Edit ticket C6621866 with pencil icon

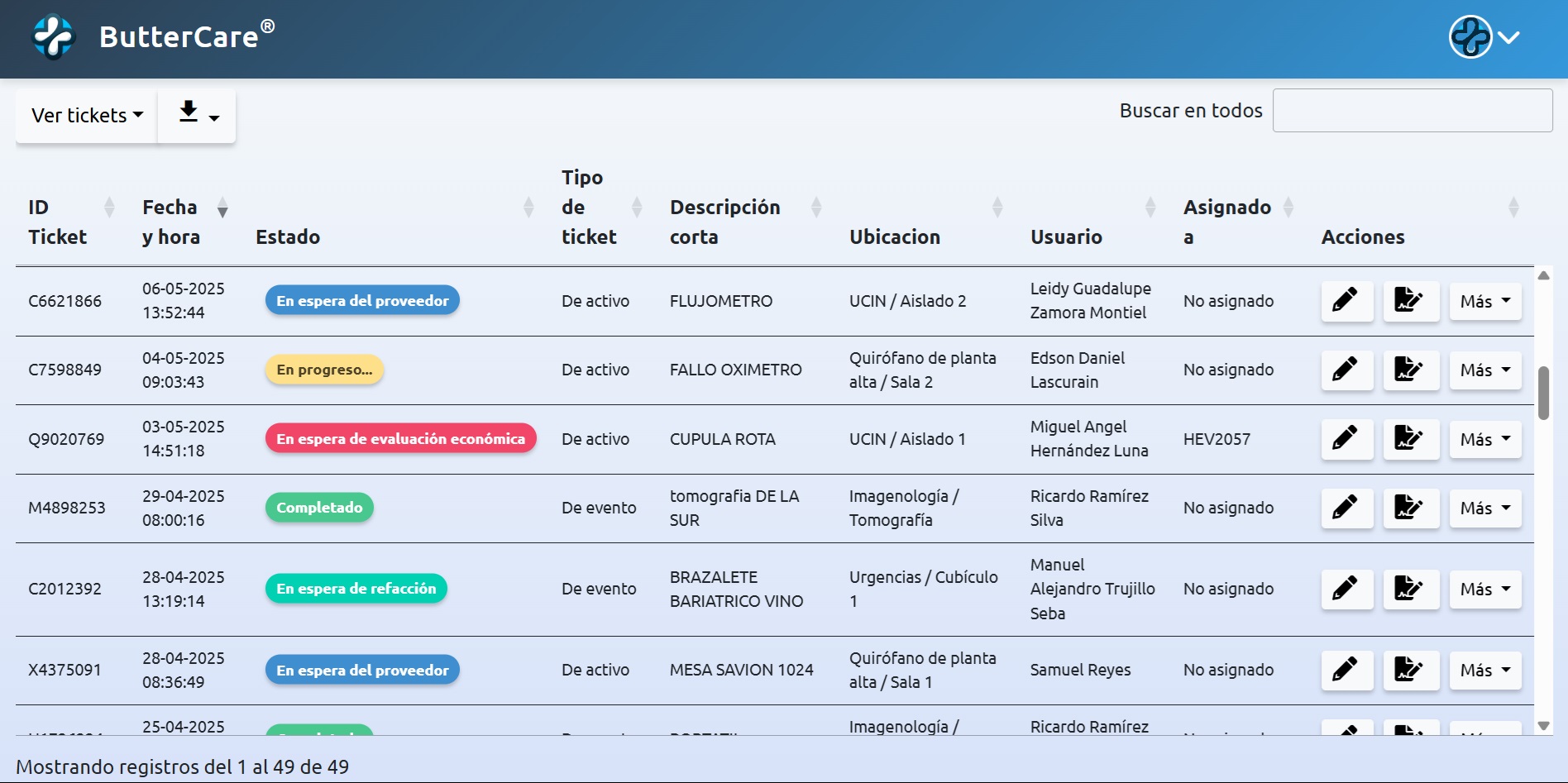coord(1346,301)
